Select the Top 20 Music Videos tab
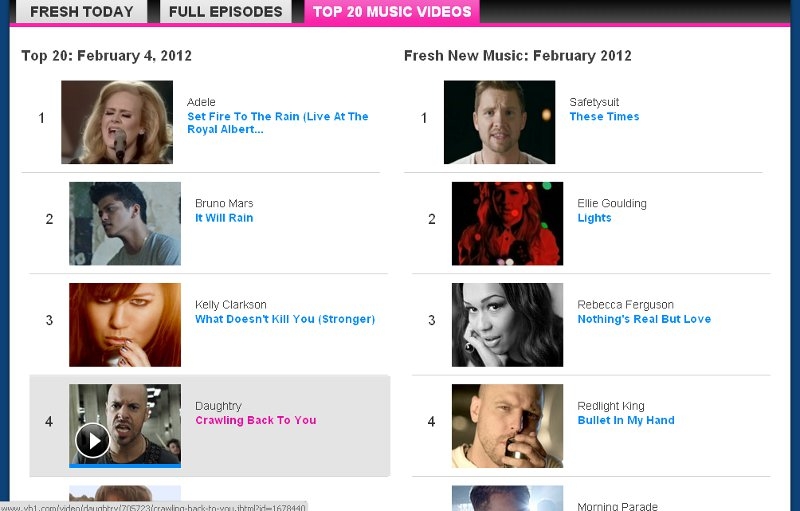Screen dimensions: 800x511 click(392, 11)
